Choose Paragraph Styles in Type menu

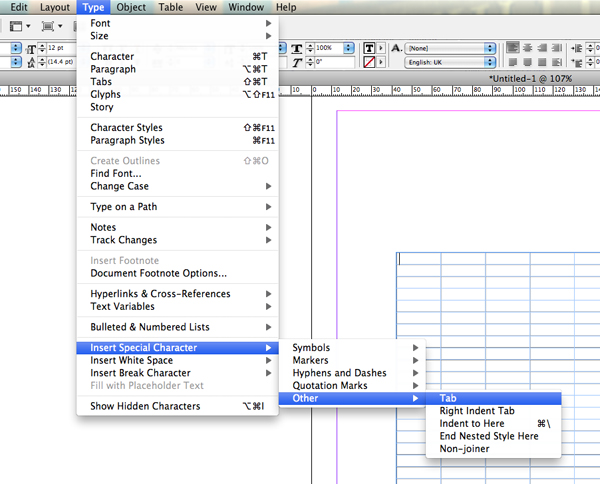point(178,140)
